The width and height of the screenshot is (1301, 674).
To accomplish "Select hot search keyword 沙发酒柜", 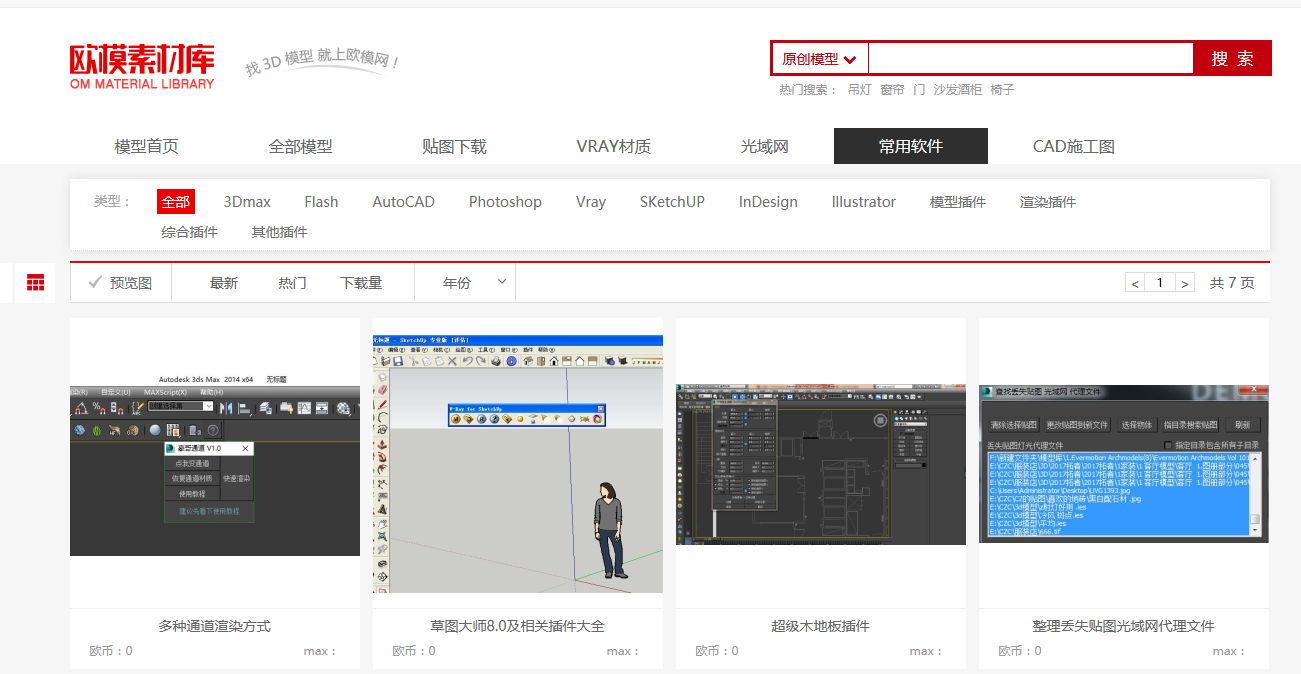I will (958, 90).
